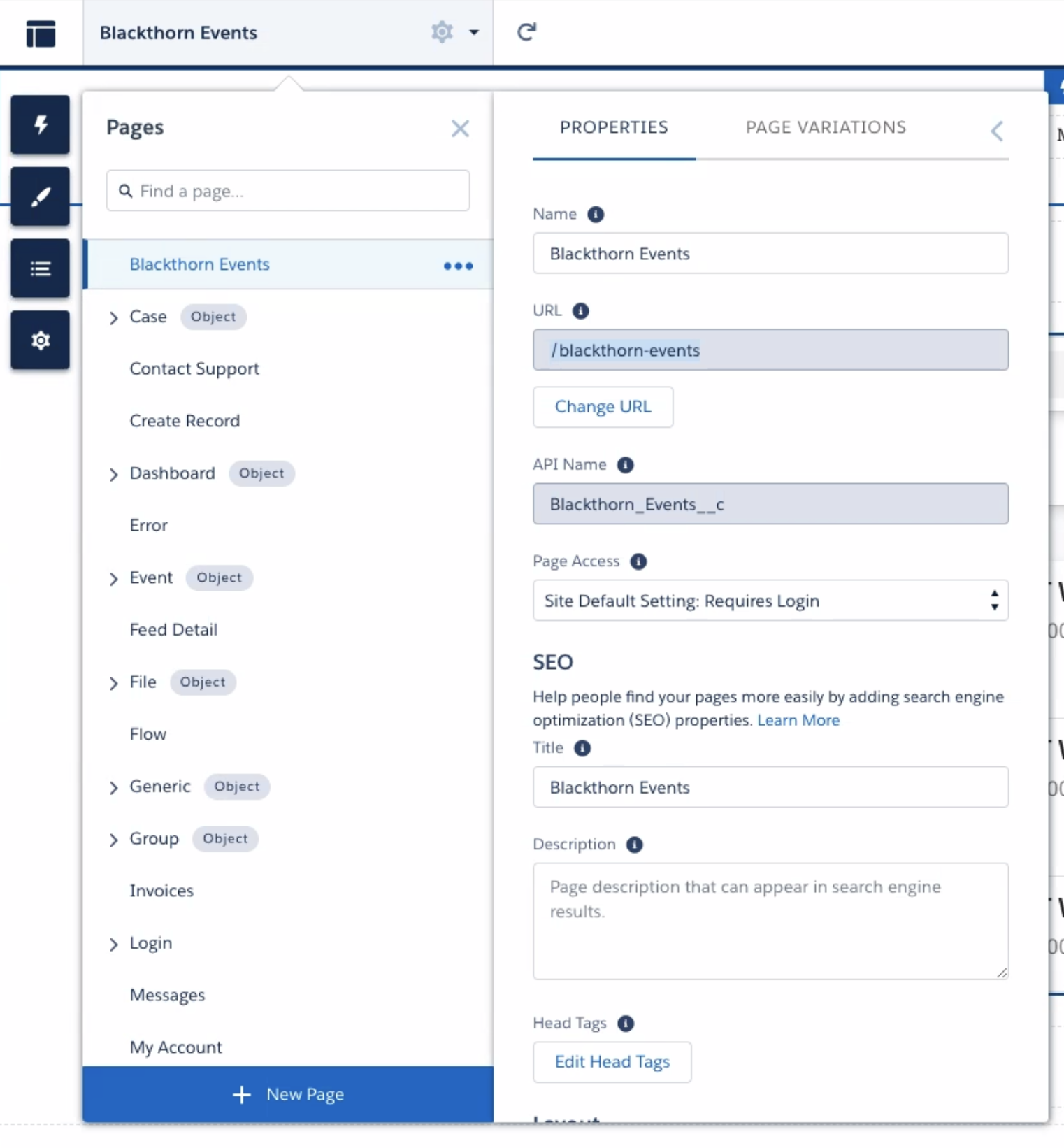This screenshot has height=1148, width=1064.
Task: Click the Object badge next to Dashboard
Action: [x=261, y=473]
